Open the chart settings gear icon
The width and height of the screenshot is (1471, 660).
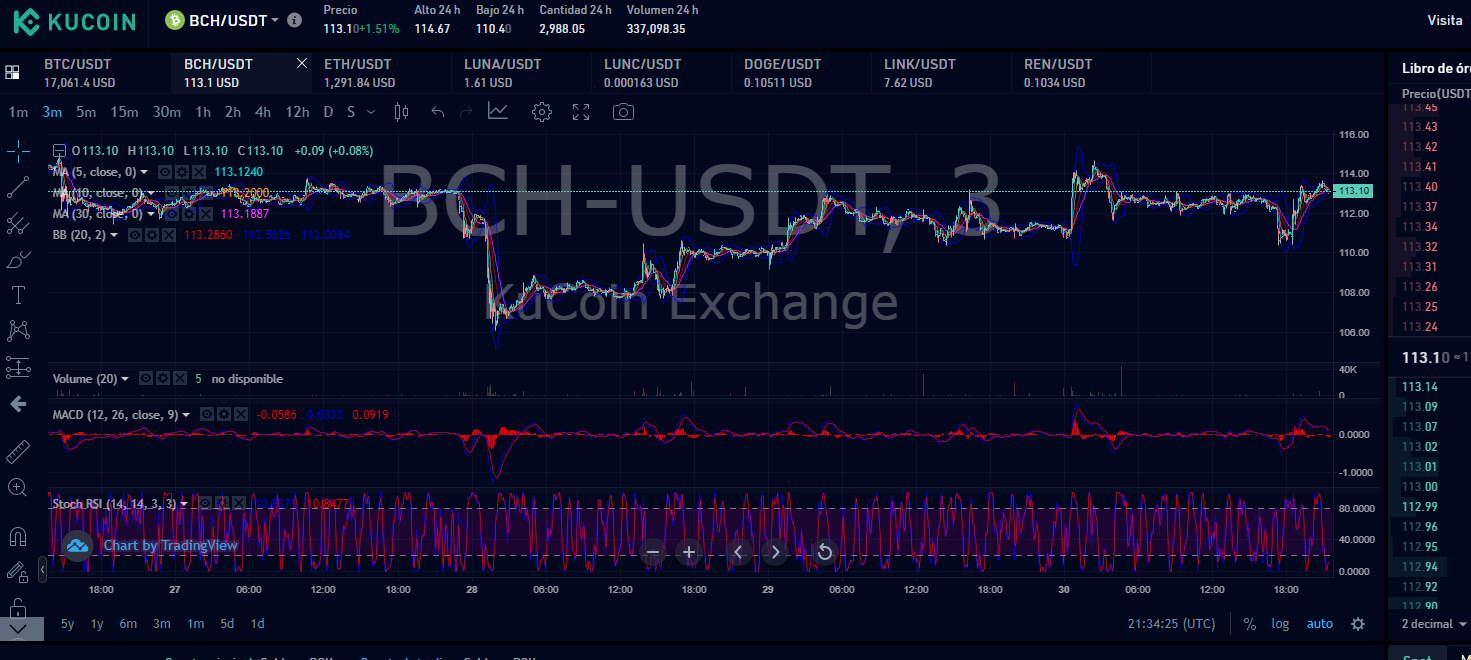(542, 112)
